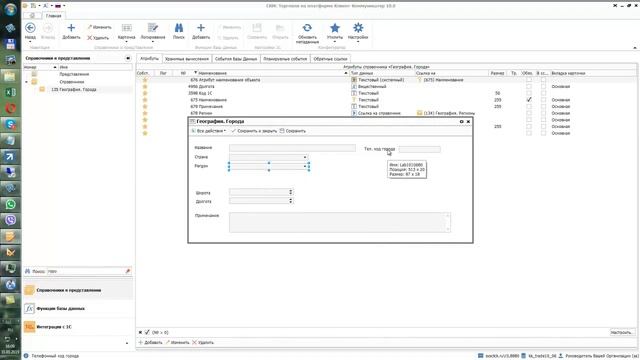640x360 pixels.
Task: Open the Обратные ссылки tab
Action: (330, 59)
